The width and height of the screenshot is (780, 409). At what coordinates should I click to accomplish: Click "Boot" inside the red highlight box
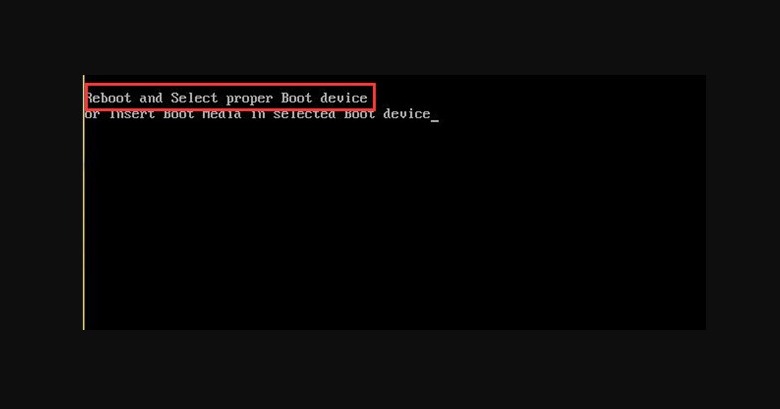296,98
